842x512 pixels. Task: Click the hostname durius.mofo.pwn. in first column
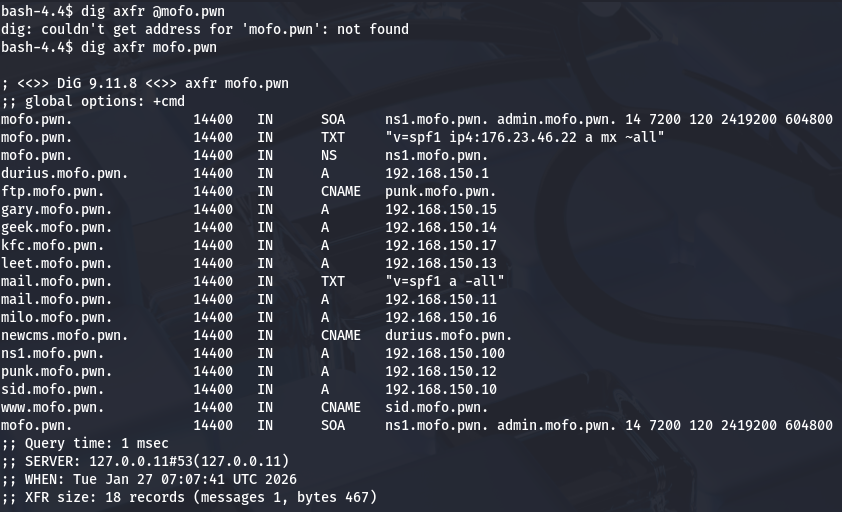point(64,173)
